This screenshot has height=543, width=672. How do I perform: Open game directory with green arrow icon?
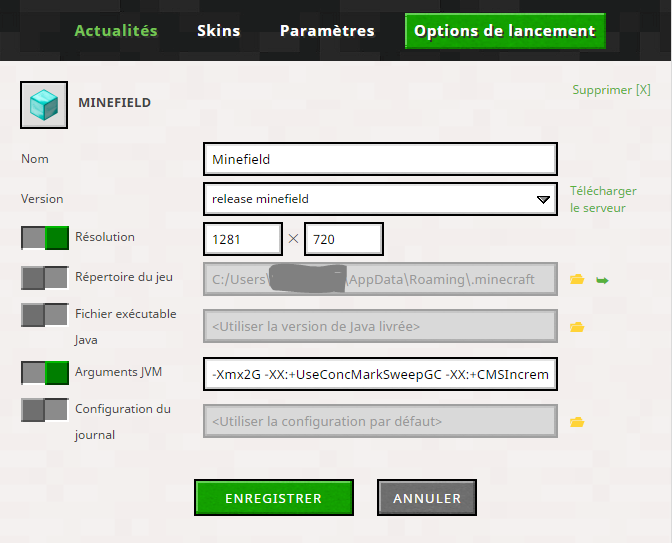tap(602, 280)
